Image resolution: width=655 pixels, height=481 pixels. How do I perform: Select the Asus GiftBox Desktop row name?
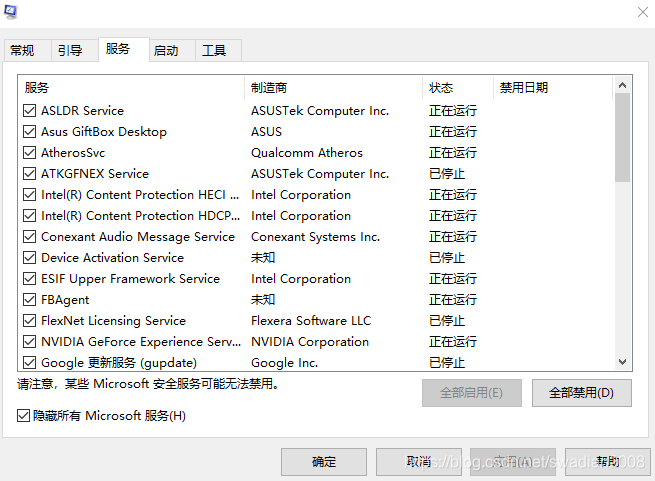[104, 132]
